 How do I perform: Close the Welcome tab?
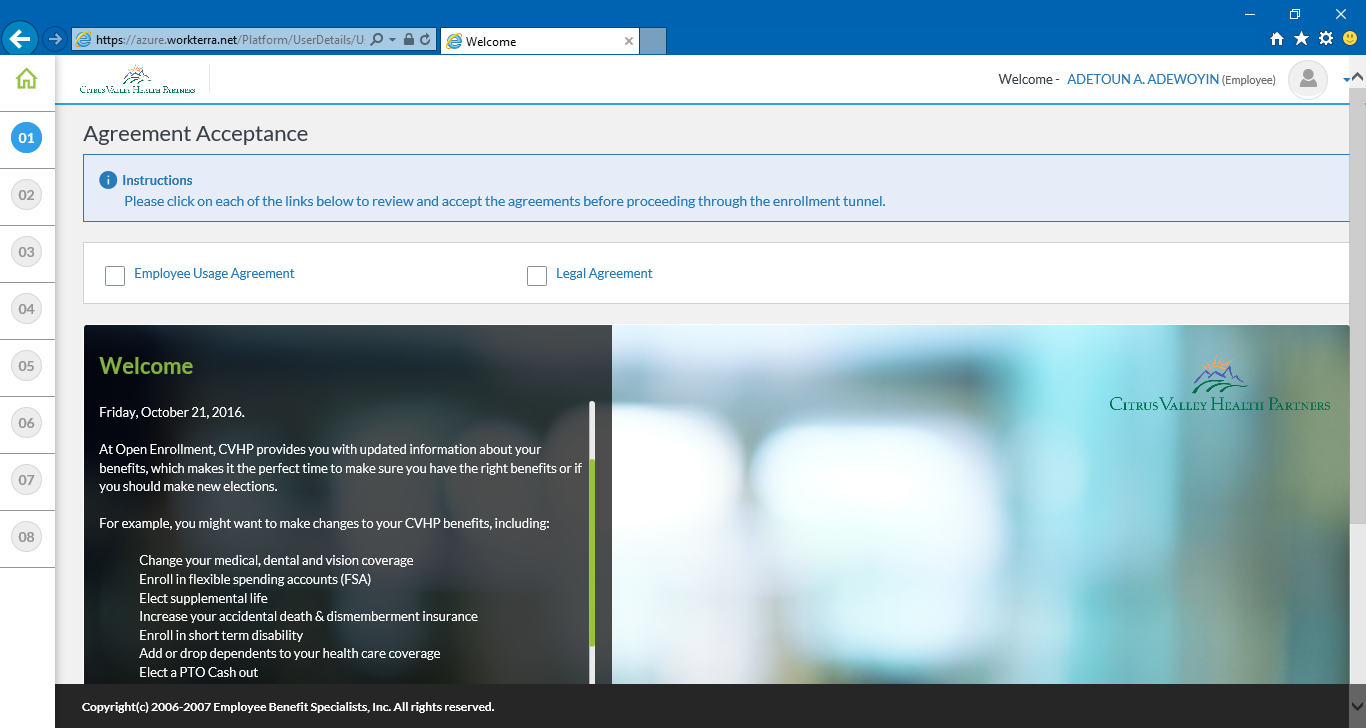click(628, 41)
